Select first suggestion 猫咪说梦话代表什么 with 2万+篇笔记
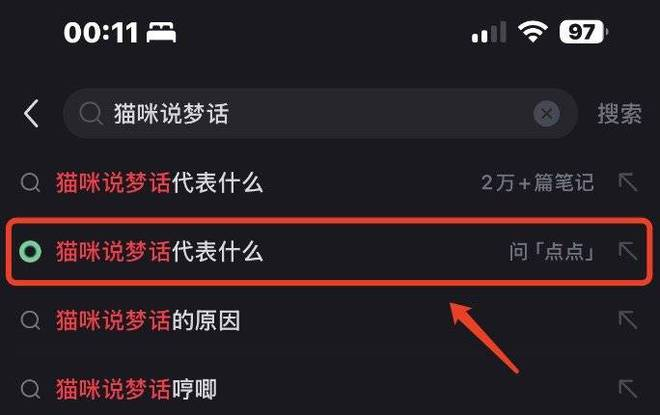The width and height of the screenshot is (660, 415). [x=330, y=183]
